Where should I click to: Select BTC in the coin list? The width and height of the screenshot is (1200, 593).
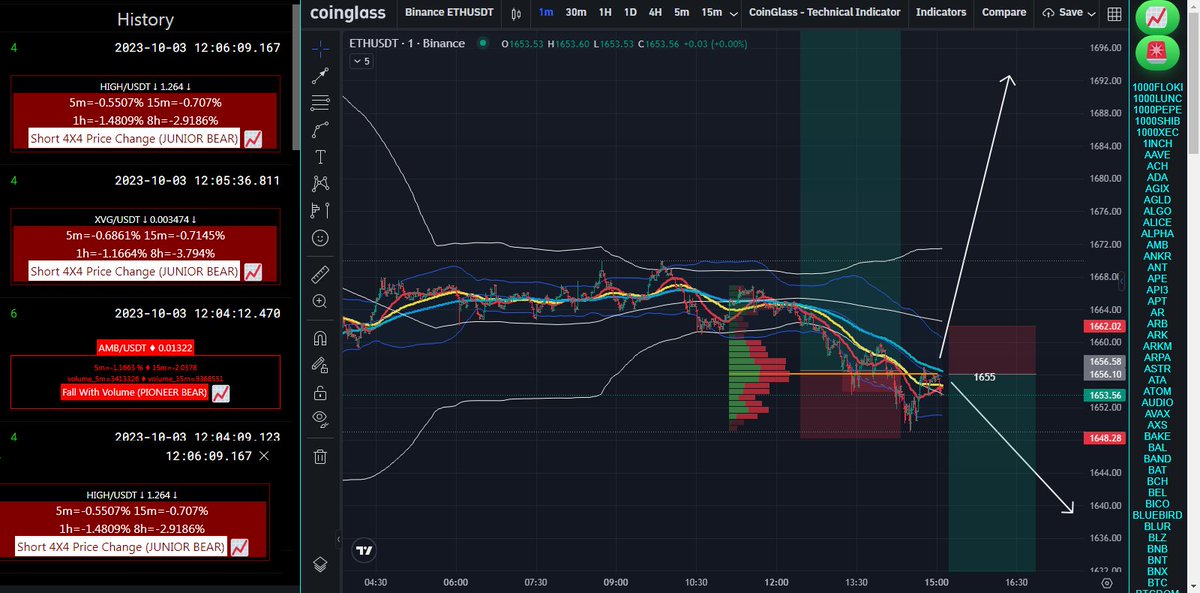coord(1158,582)
